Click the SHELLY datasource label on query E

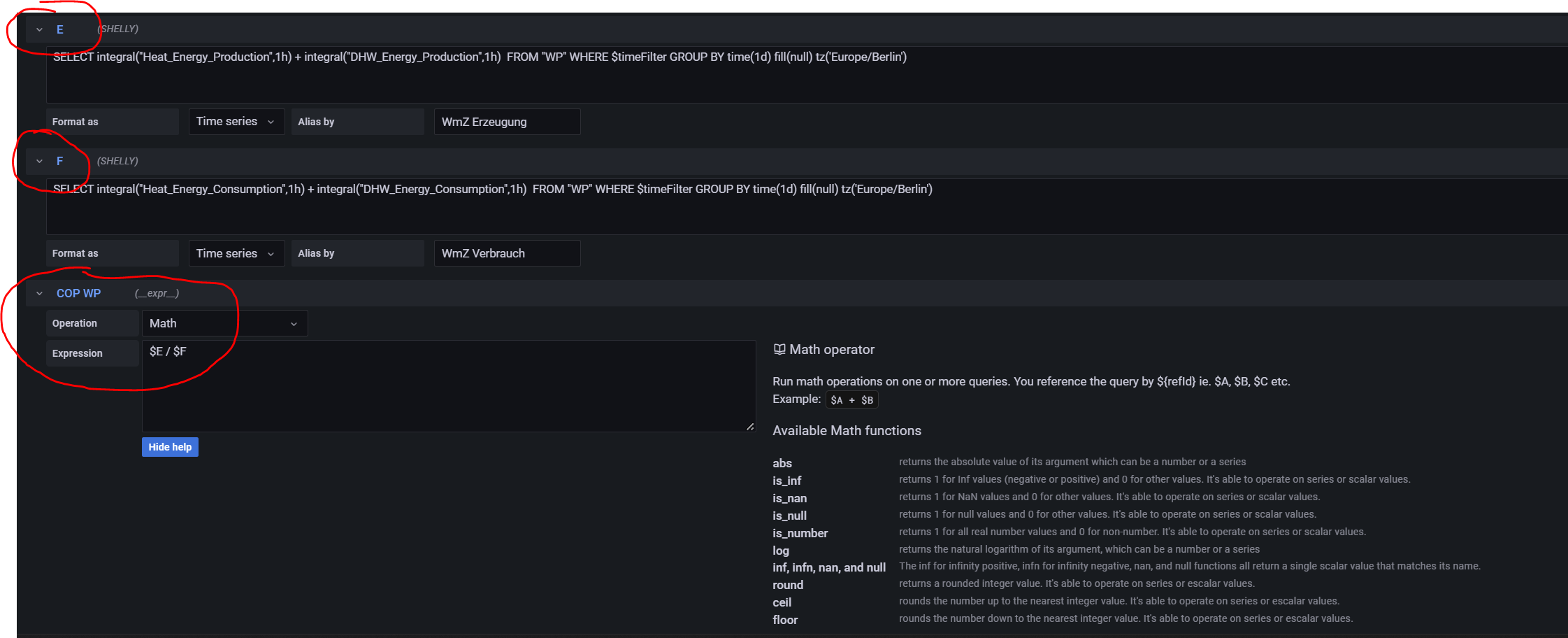pos(117,29)
